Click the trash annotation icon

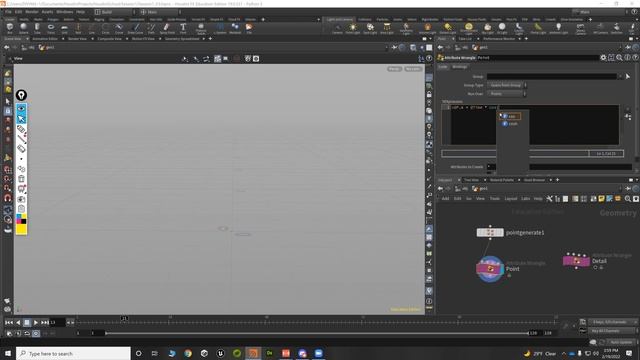(21, 179)
